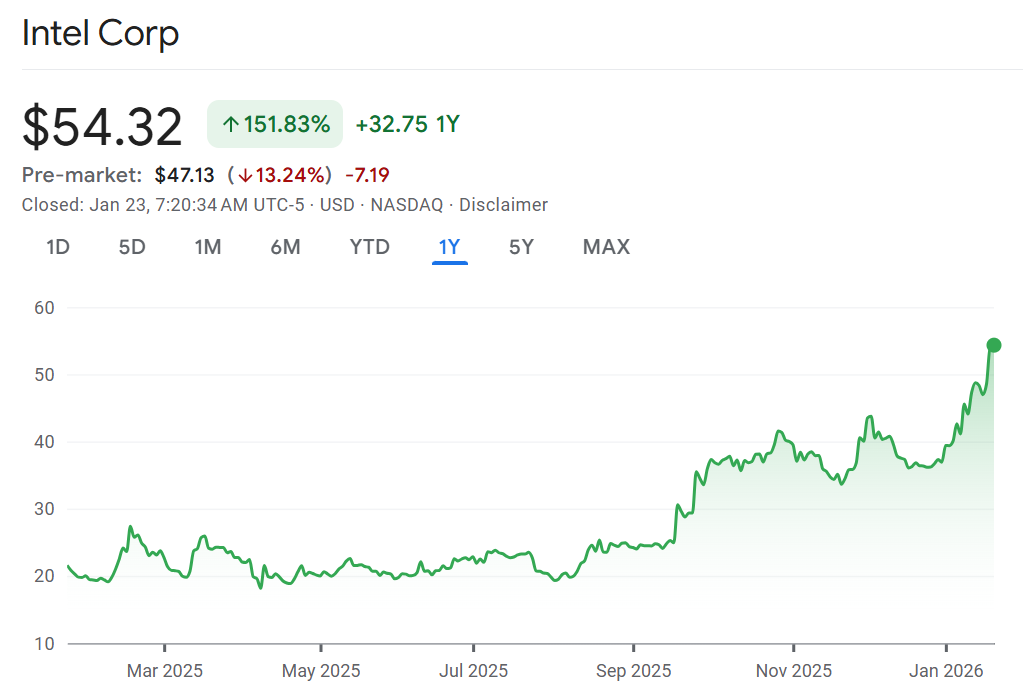Click the active 1Y tab
This screenshot has width=1023, height=699.
point(449,247)
